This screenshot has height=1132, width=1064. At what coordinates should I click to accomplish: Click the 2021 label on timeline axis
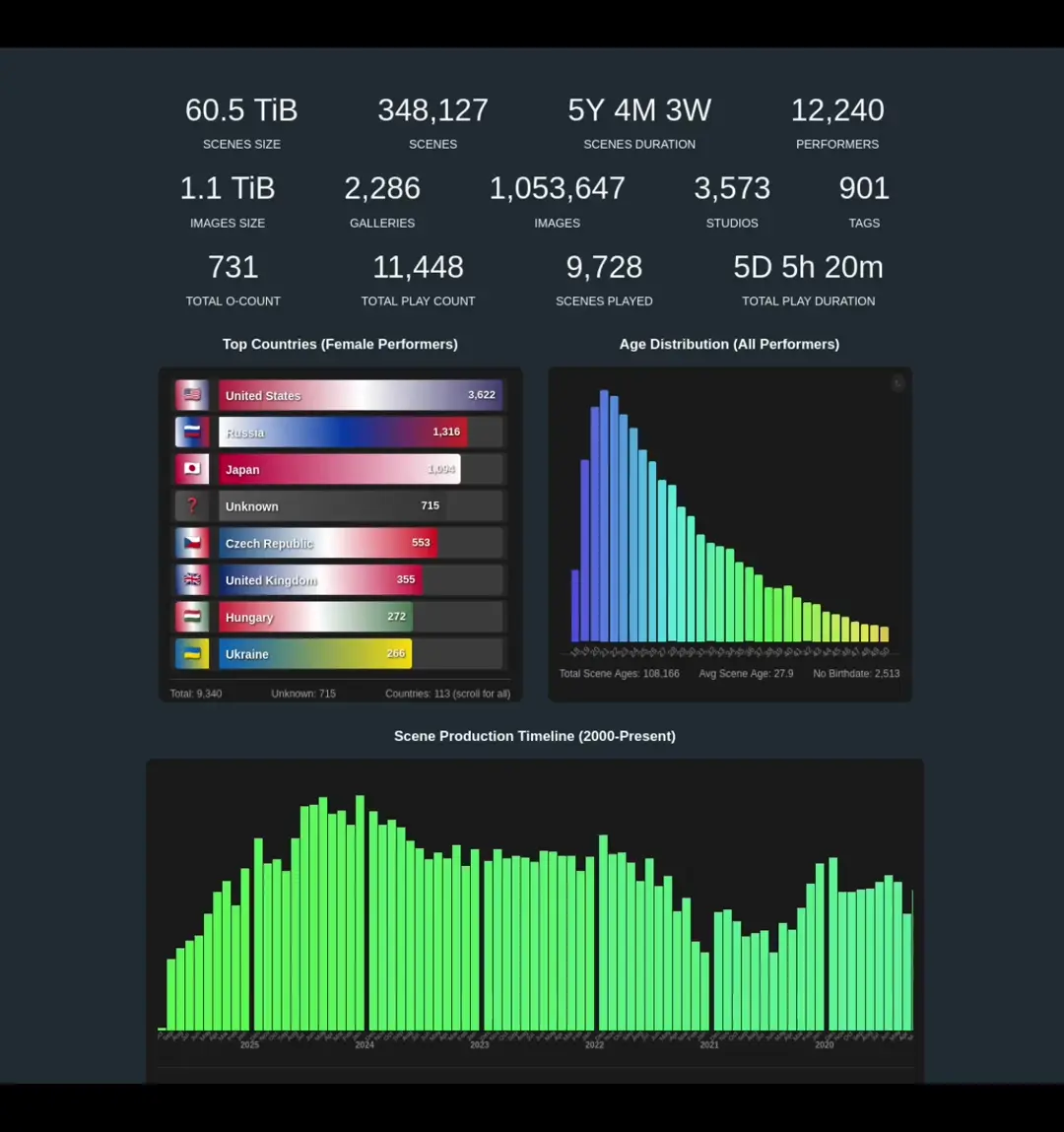pos(709,1045)
